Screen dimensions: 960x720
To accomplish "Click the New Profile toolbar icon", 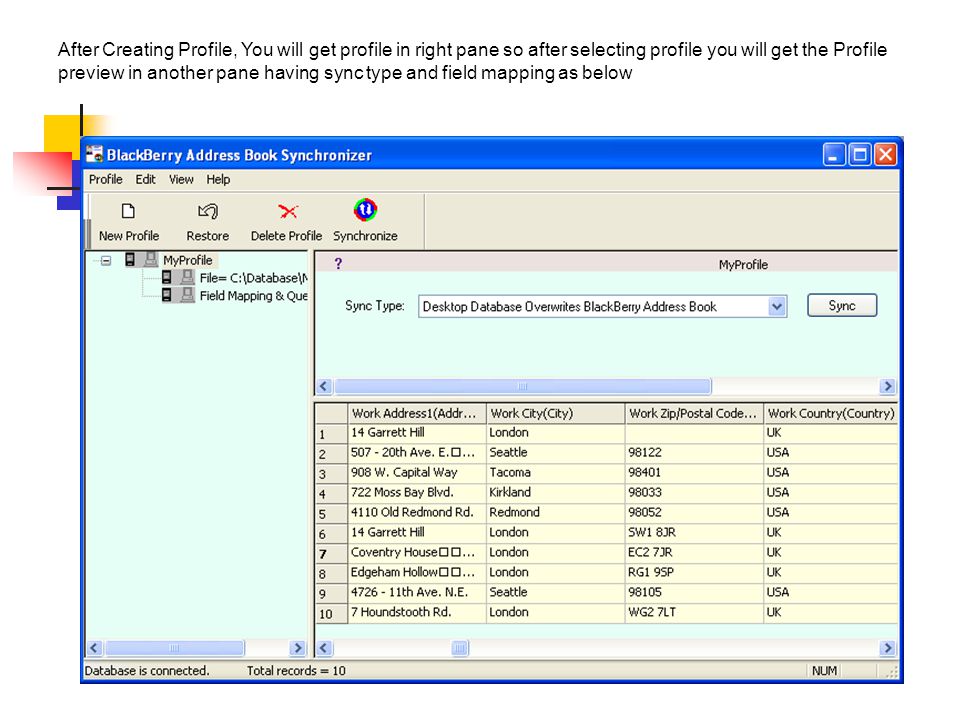I will pos(128,211).
